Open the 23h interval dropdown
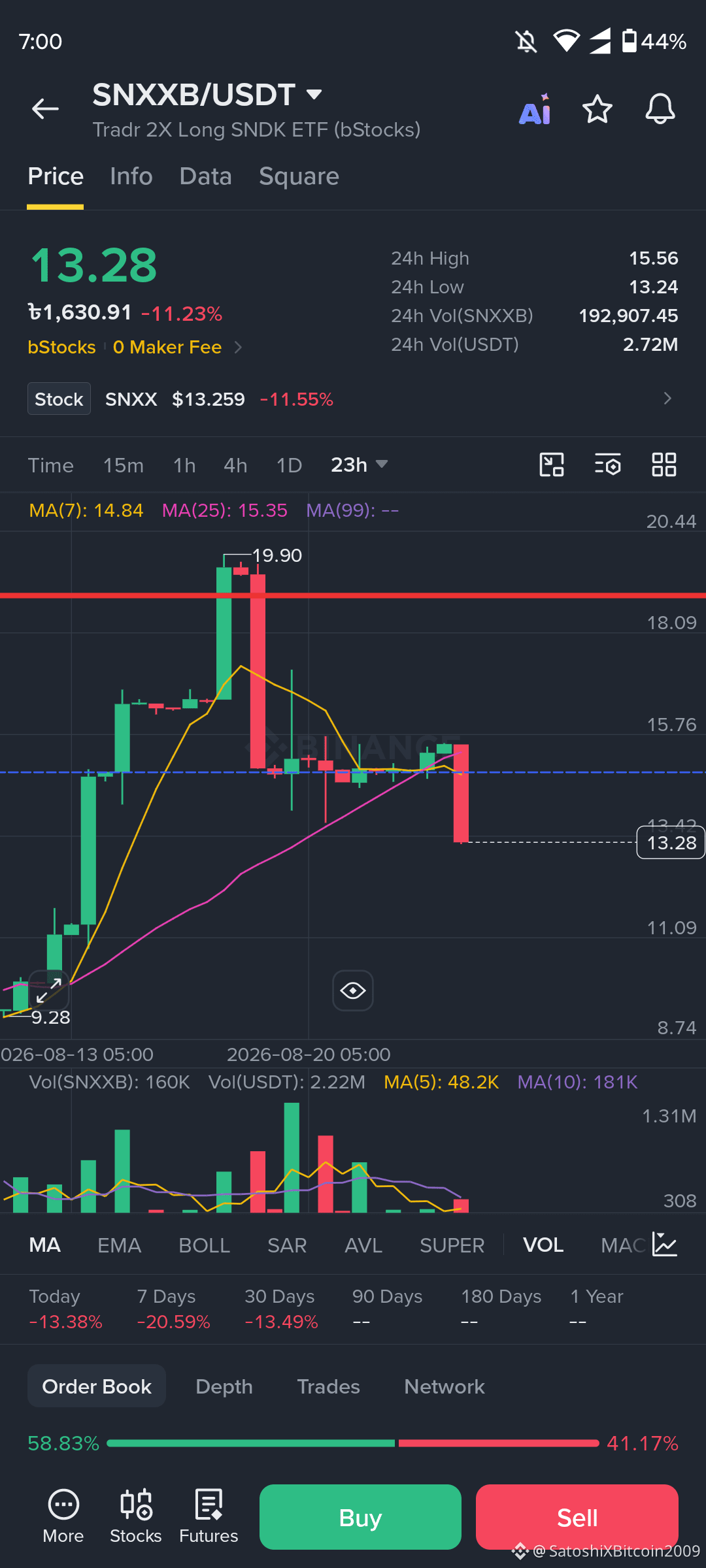This screenshot has height=1568, width=706. coord(360,465)
